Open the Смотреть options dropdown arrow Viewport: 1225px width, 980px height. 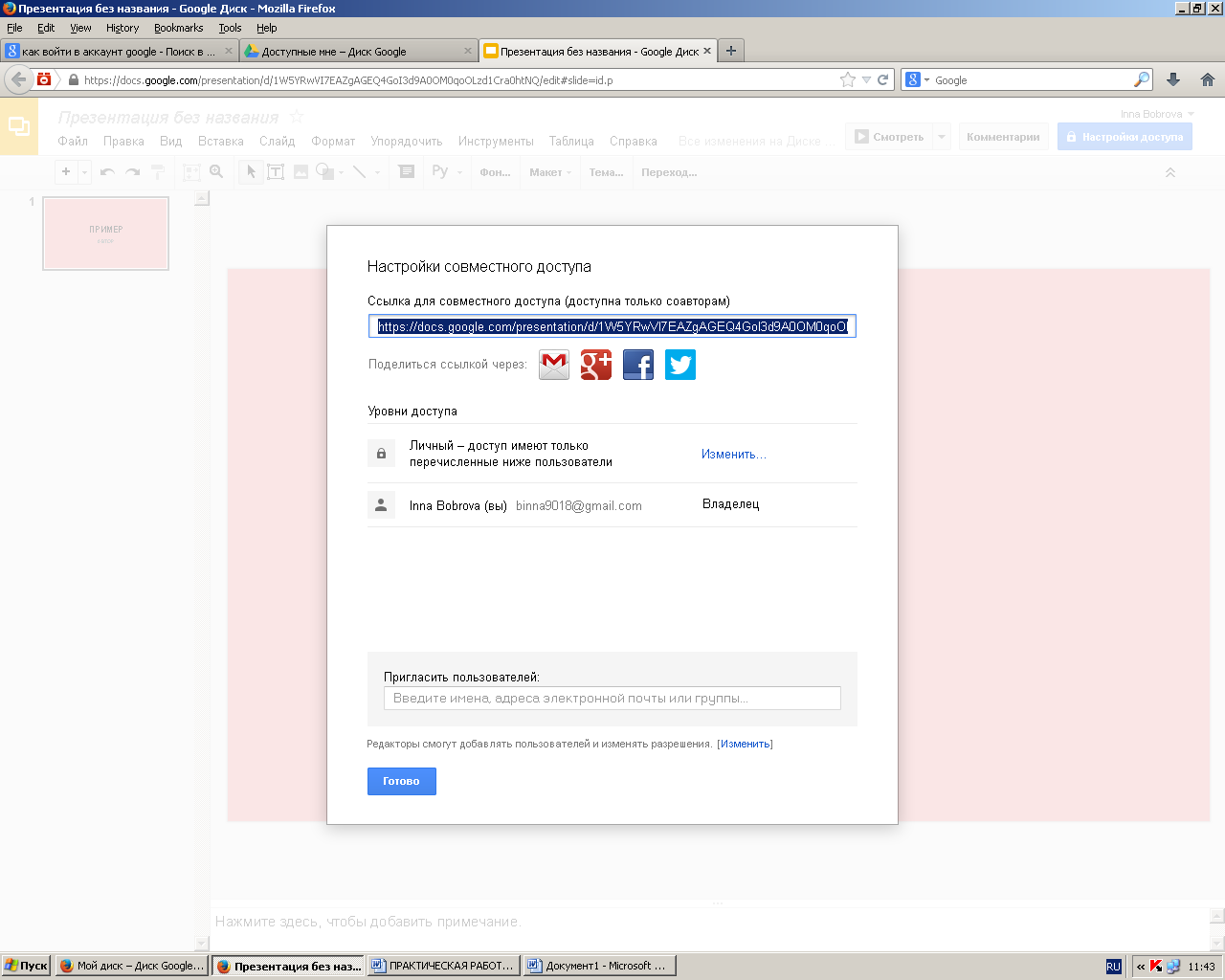(942, 137)
